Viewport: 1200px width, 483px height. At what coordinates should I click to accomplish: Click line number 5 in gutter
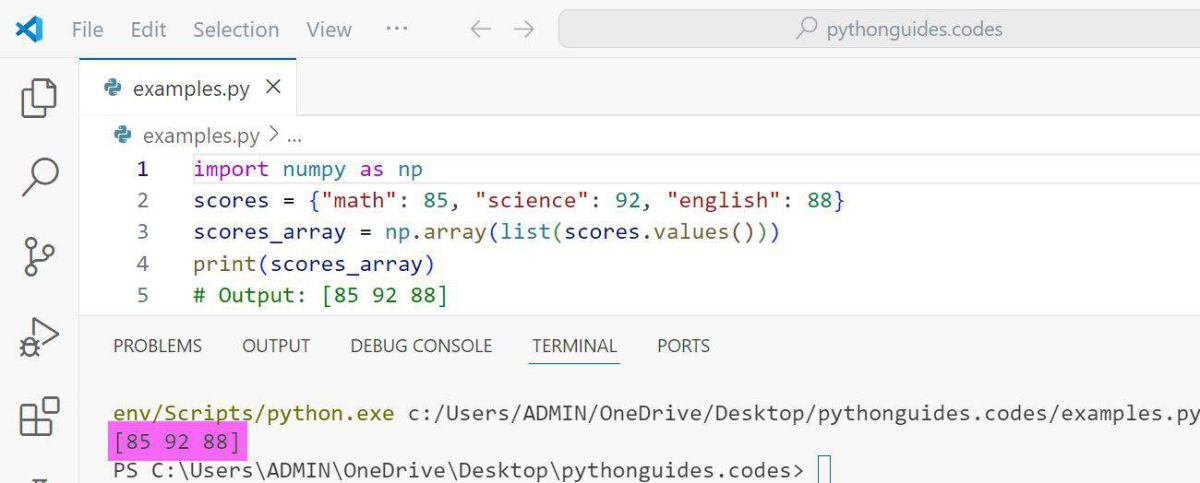click(142, 296)
